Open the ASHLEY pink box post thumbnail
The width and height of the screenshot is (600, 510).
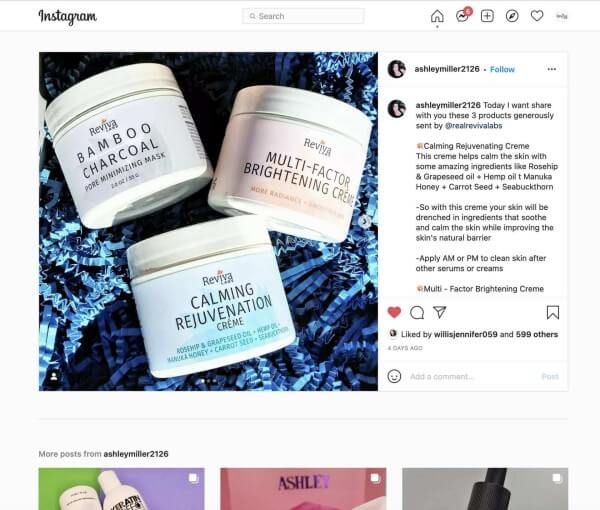pos(303,489)
